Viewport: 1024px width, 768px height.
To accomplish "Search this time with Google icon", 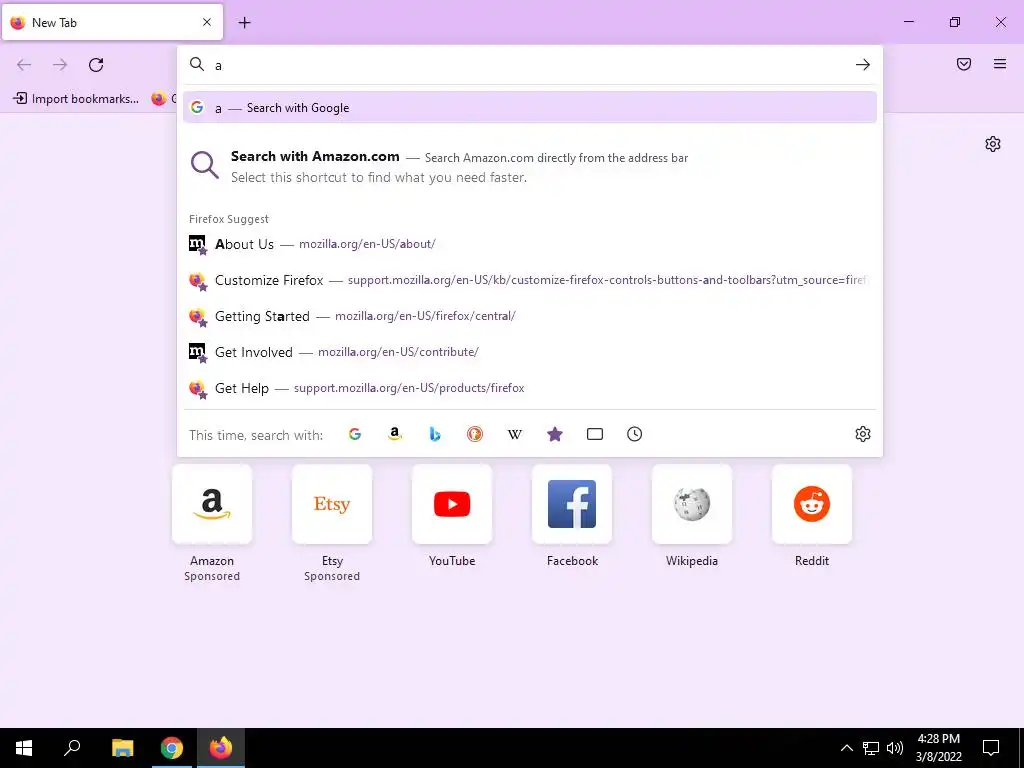I will point(355,434).
